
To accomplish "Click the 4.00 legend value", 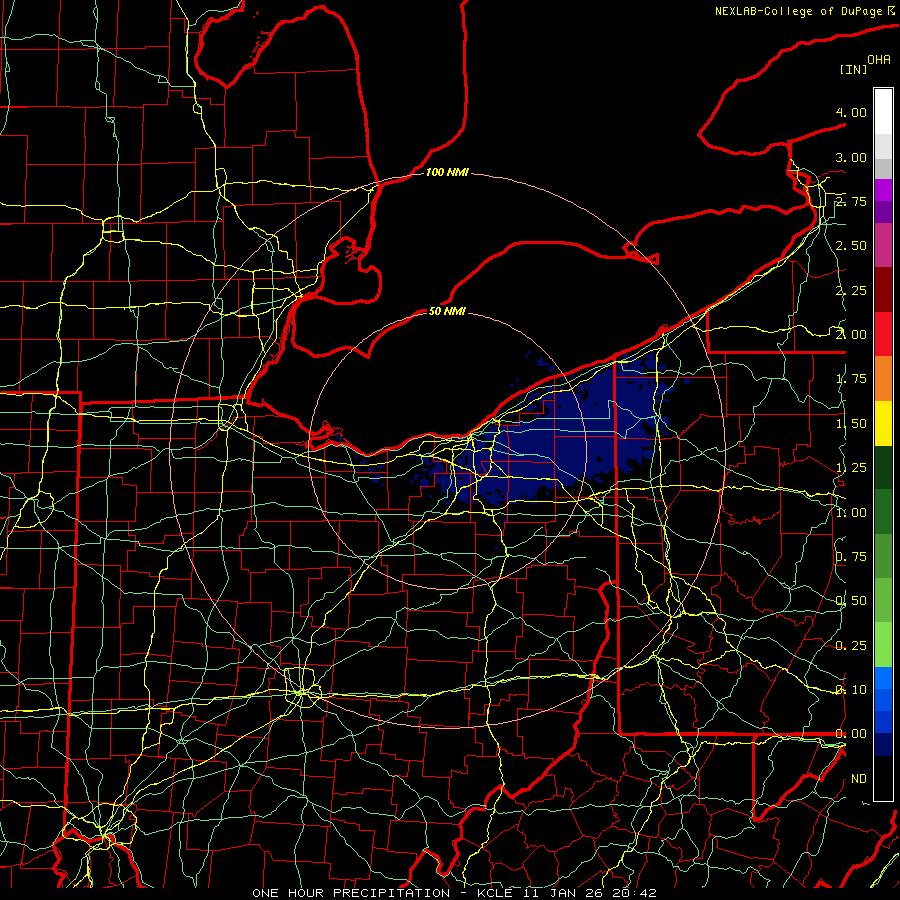I will 851,112.
